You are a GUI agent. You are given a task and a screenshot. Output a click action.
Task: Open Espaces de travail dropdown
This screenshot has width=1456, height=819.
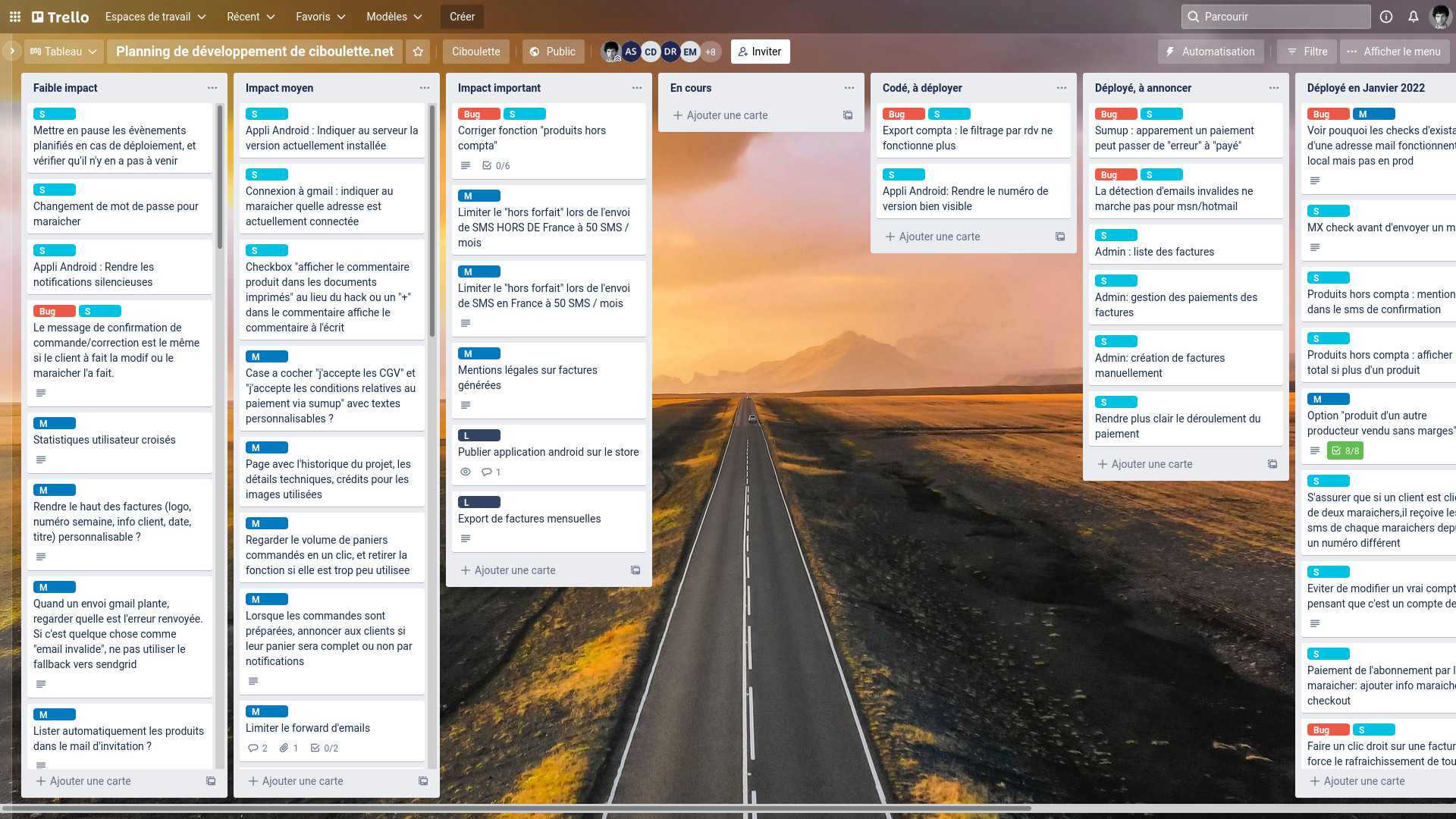[155, 17]
